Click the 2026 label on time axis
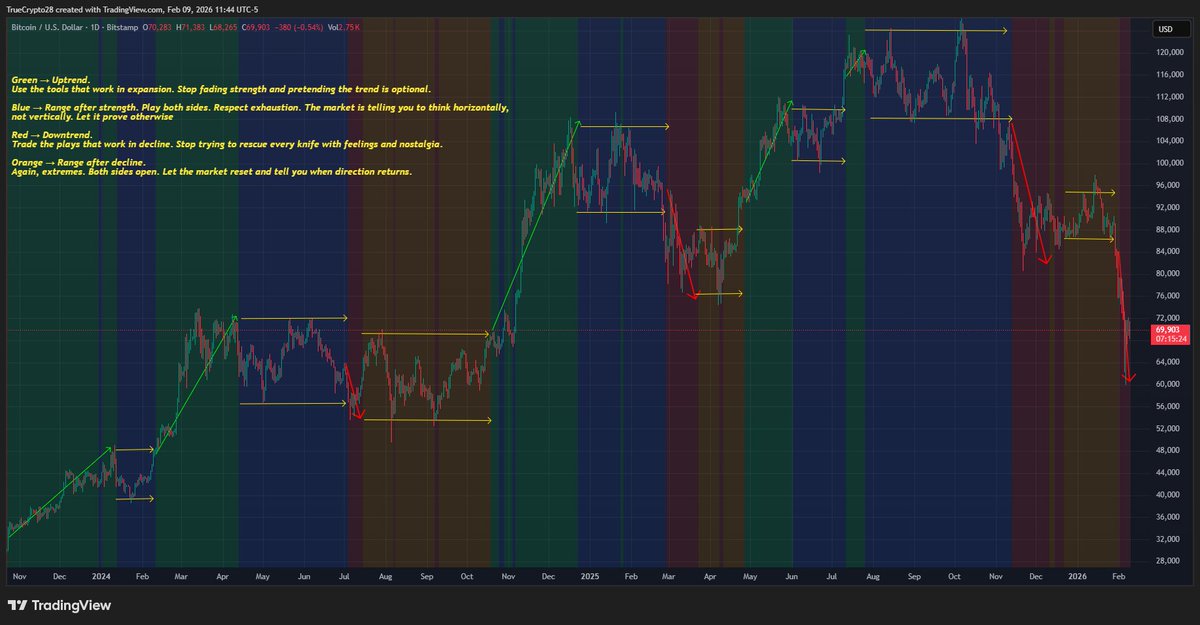The image size is (1200, 625). pos(1077,577)
